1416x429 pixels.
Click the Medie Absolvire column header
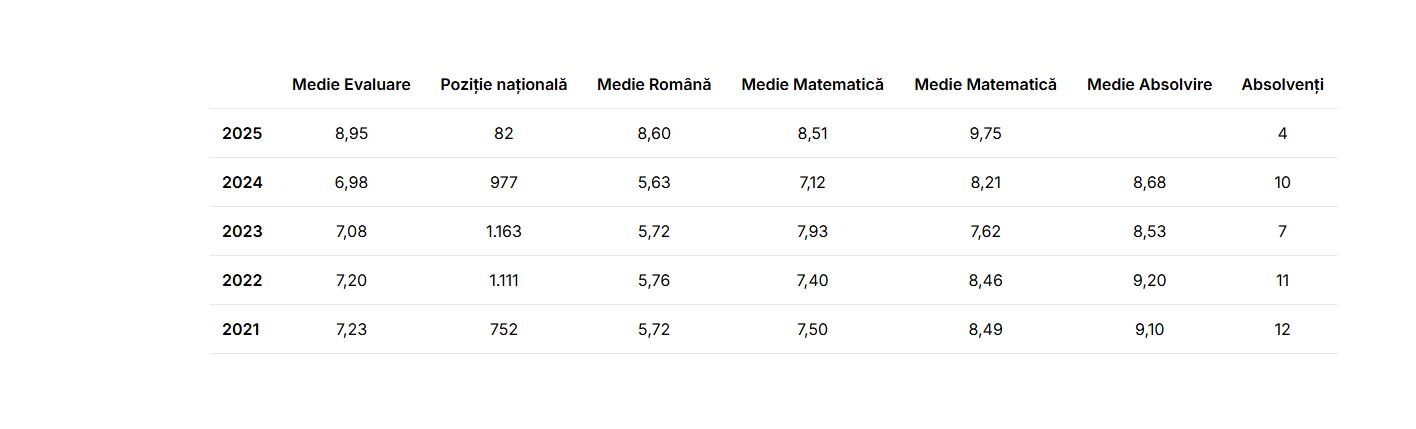pos(1149,85)
